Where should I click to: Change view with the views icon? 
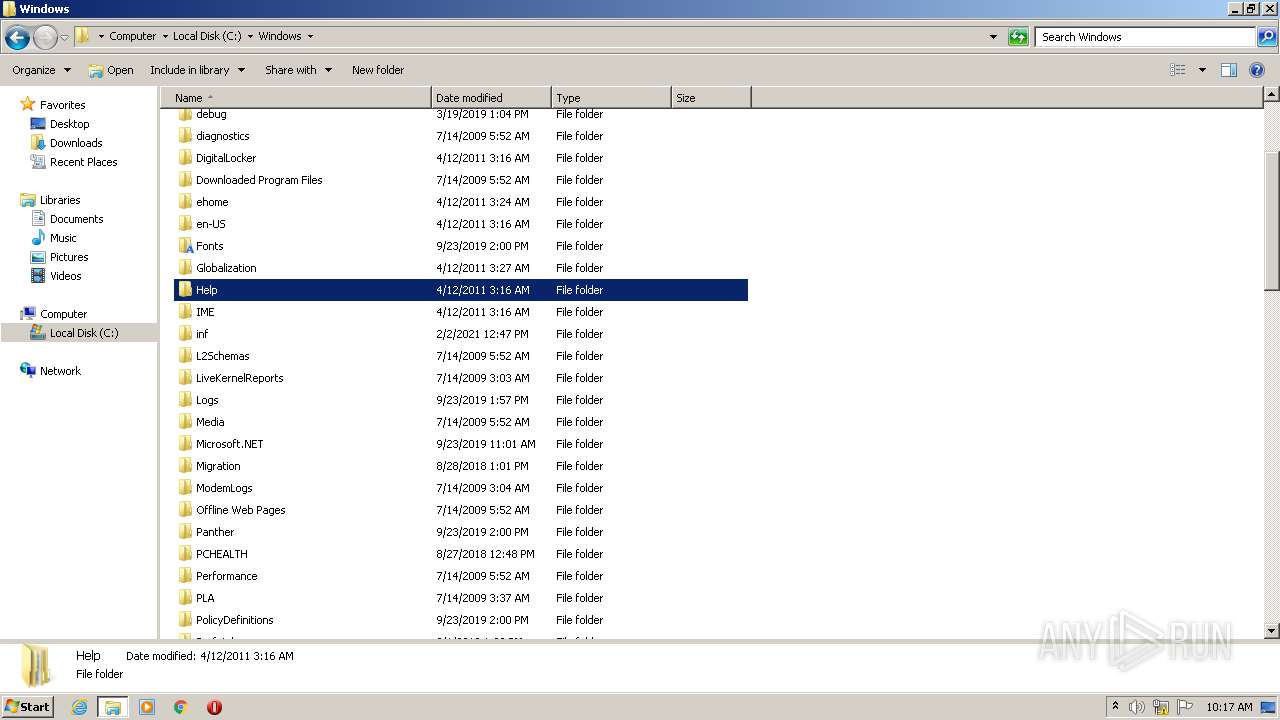tap(1178, 70)
